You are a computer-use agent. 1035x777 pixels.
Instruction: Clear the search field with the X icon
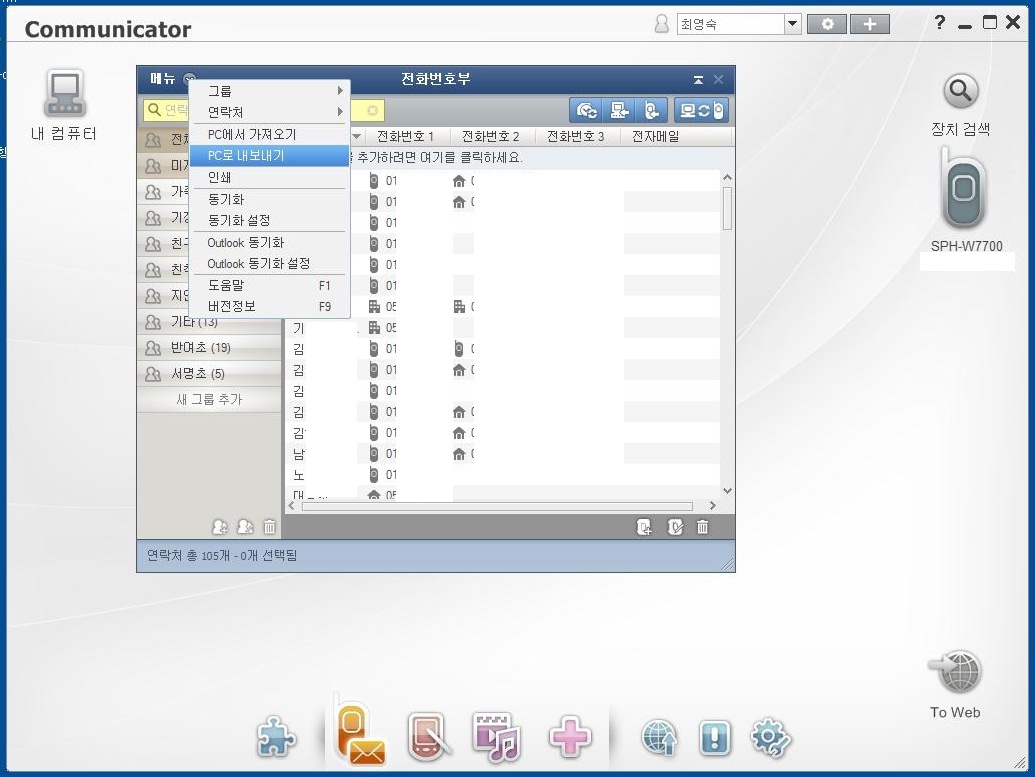point(372,110)
